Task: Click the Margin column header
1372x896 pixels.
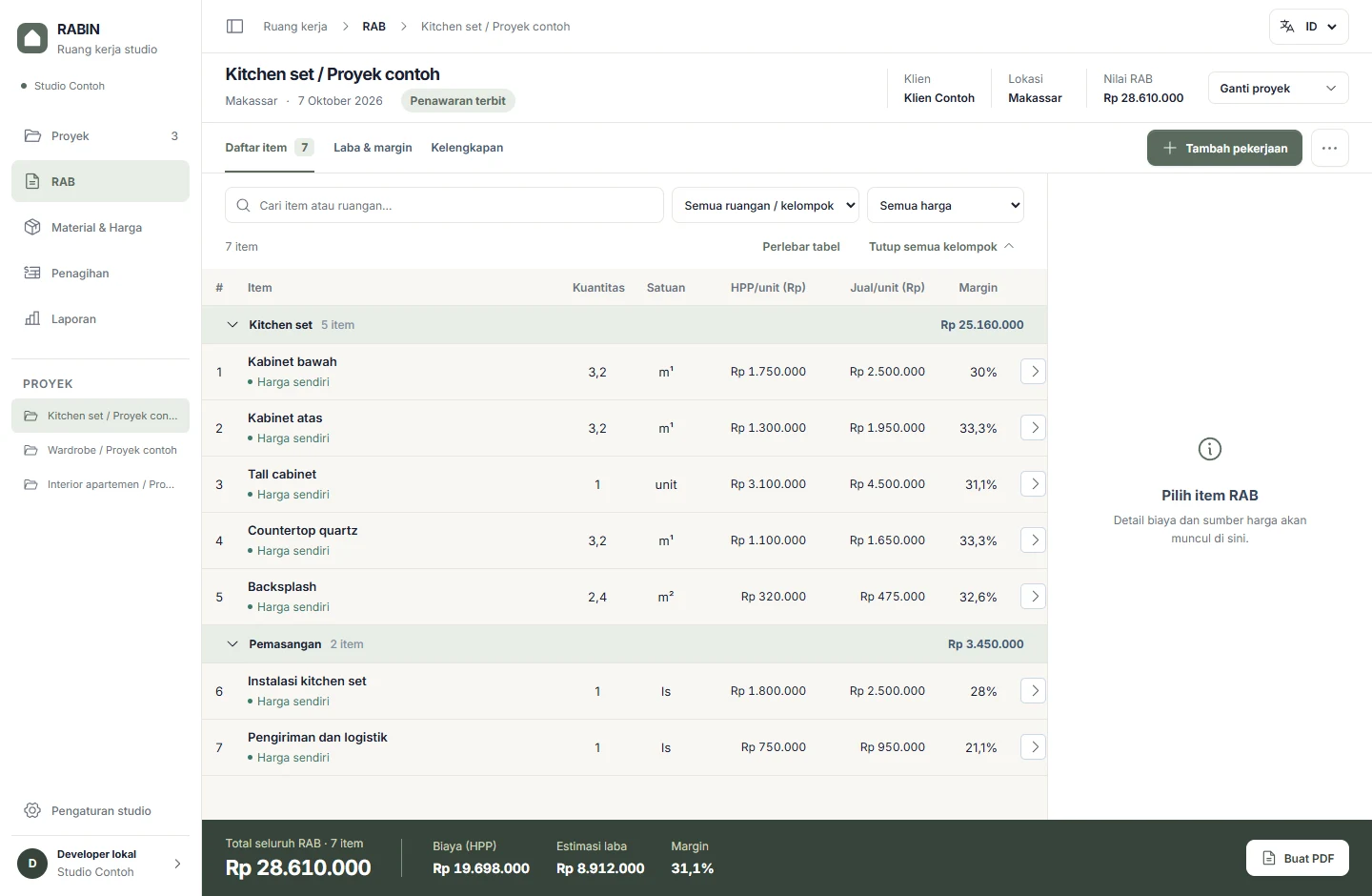Action: (978, 288)
